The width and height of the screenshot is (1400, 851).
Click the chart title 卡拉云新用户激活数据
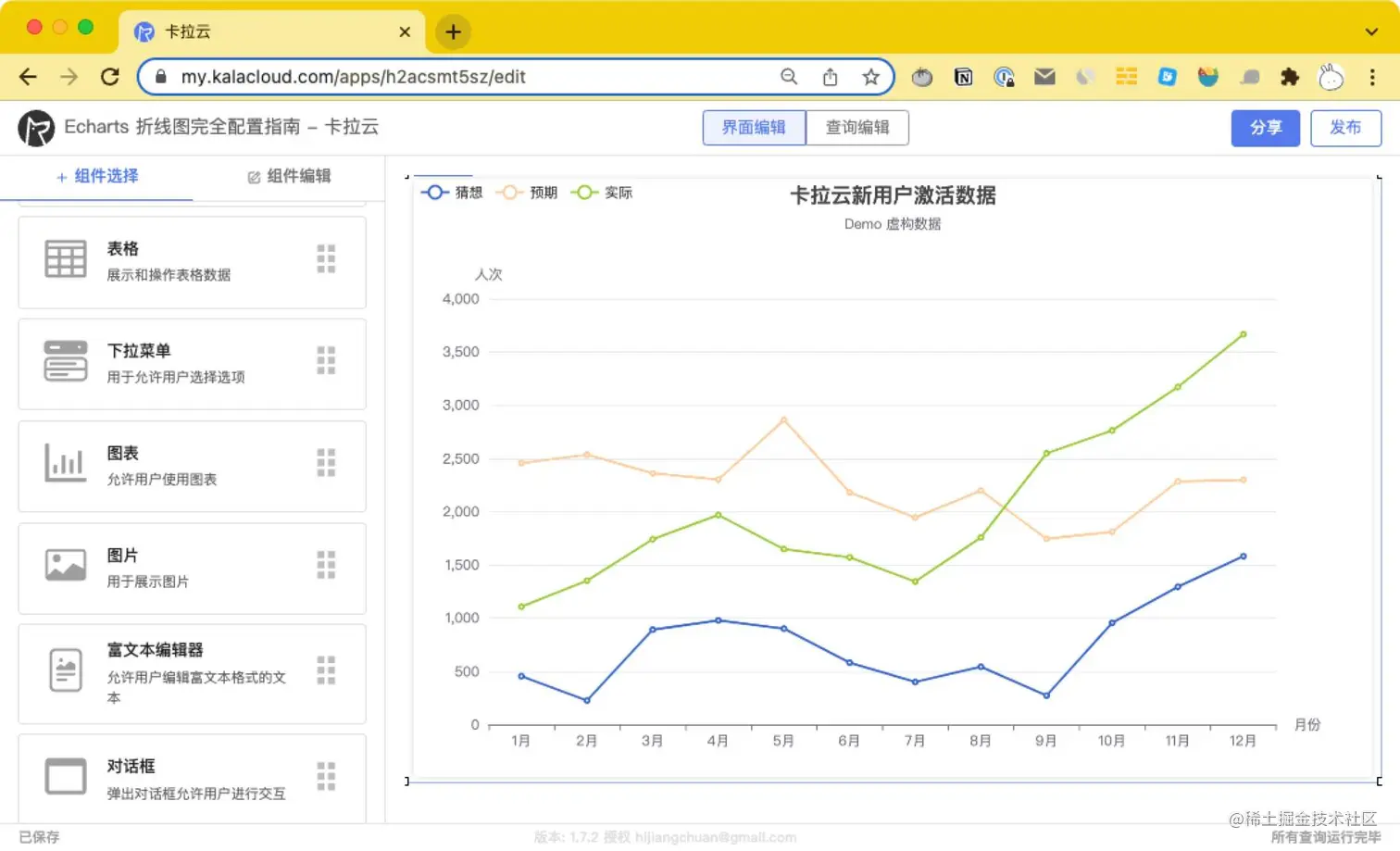coord(893,195)
